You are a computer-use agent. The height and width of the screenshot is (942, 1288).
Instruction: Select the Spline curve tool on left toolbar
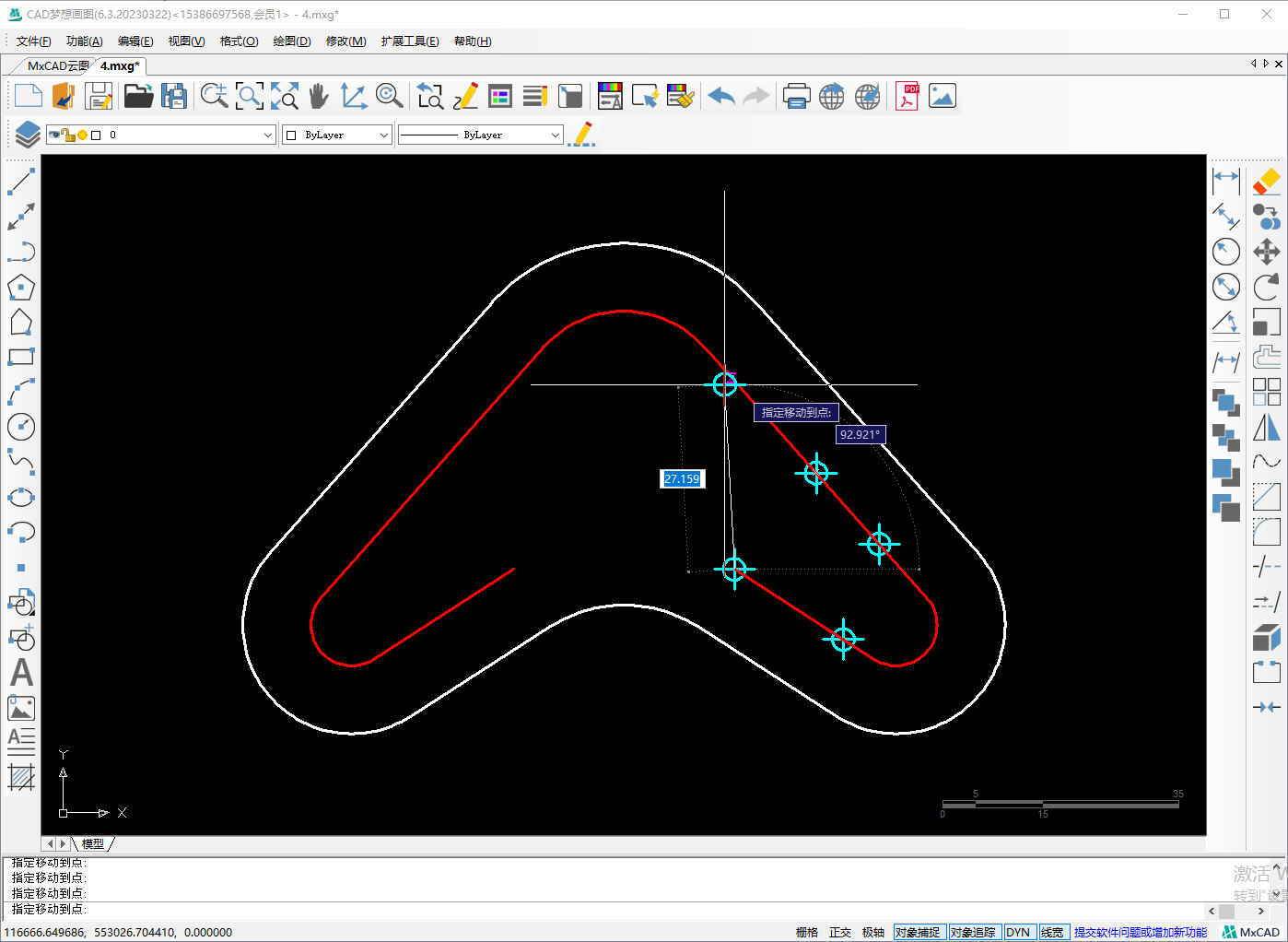(x=21, y=462)
